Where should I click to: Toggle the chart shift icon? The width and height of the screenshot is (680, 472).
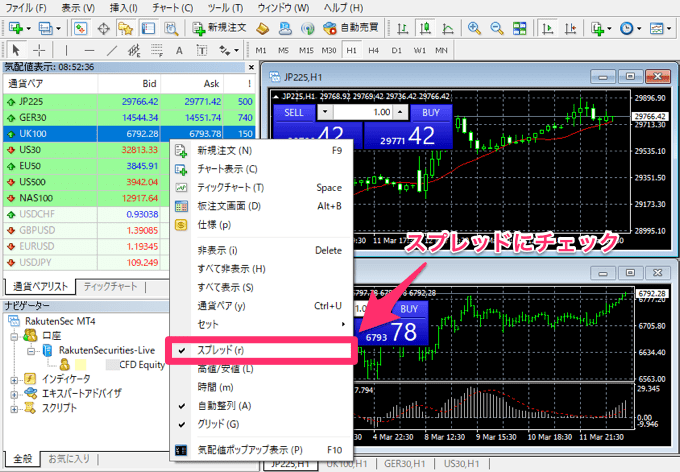click(x=570, y=29)
